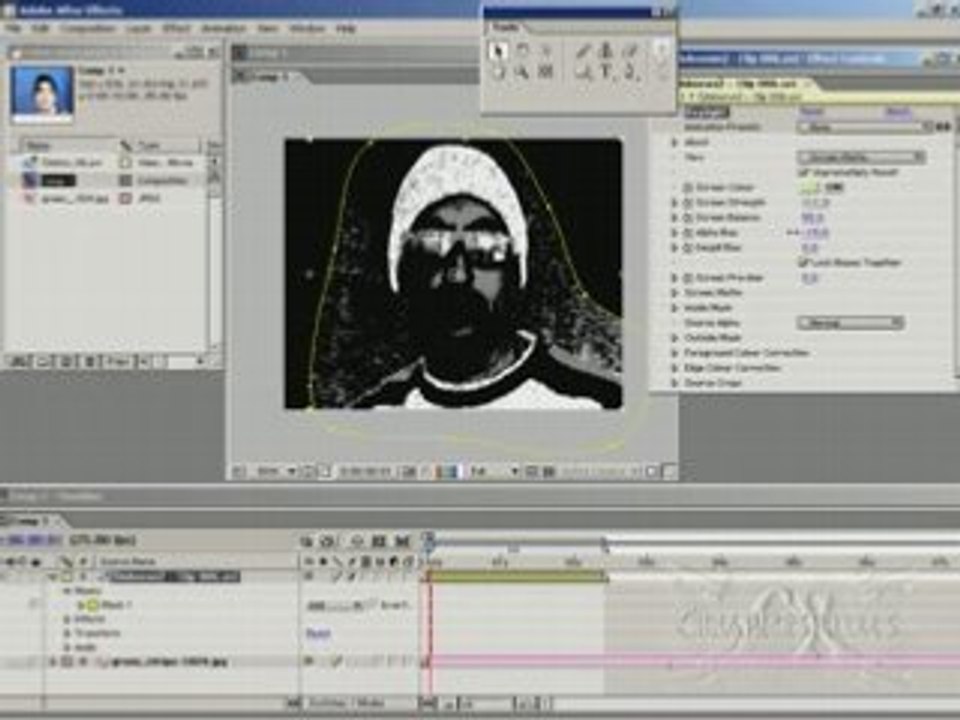Pick the Rotation tool
The width and height of the screenshot is (960, 720).
(521, 51)
